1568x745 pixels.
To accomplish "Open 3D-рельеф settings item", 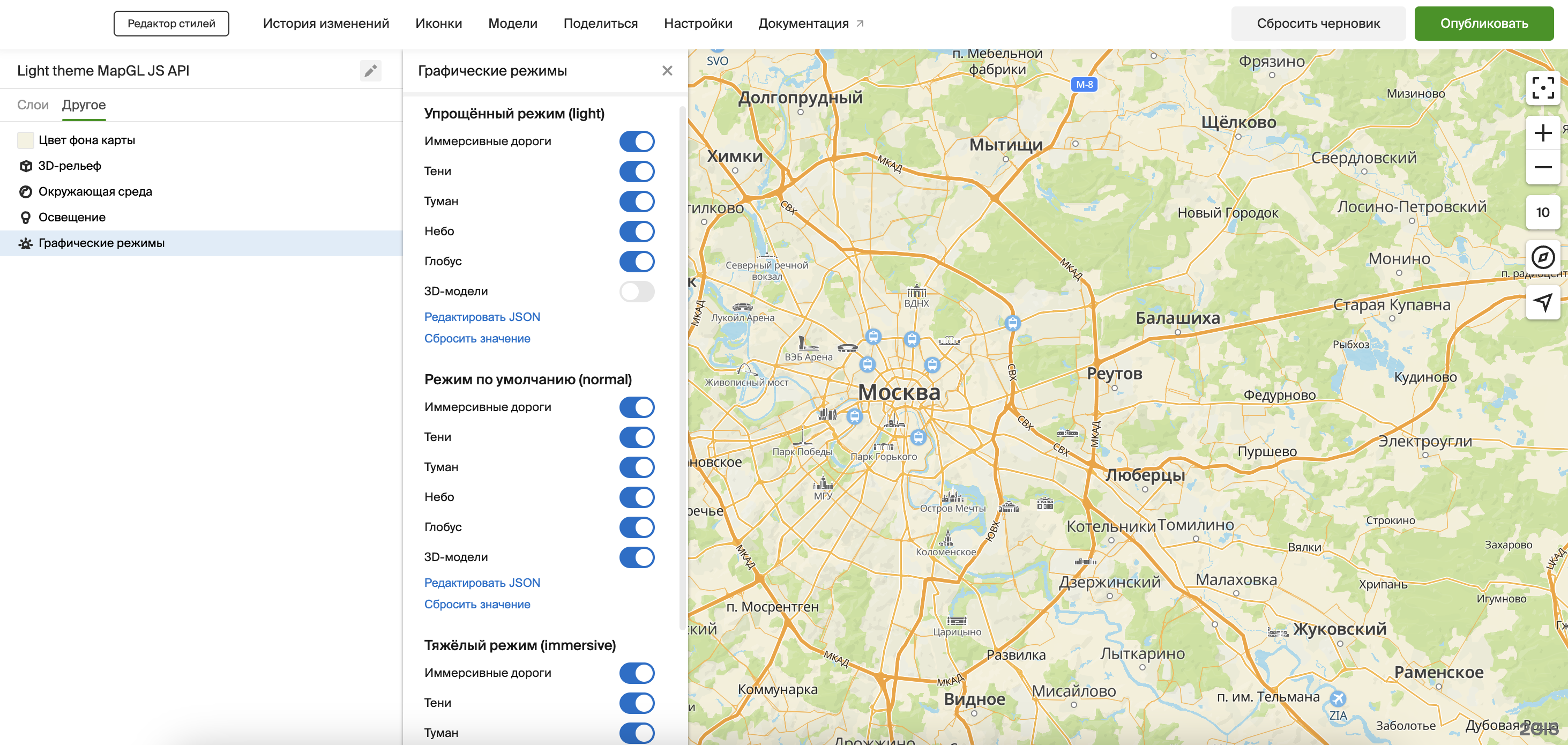I will [69, 166].
